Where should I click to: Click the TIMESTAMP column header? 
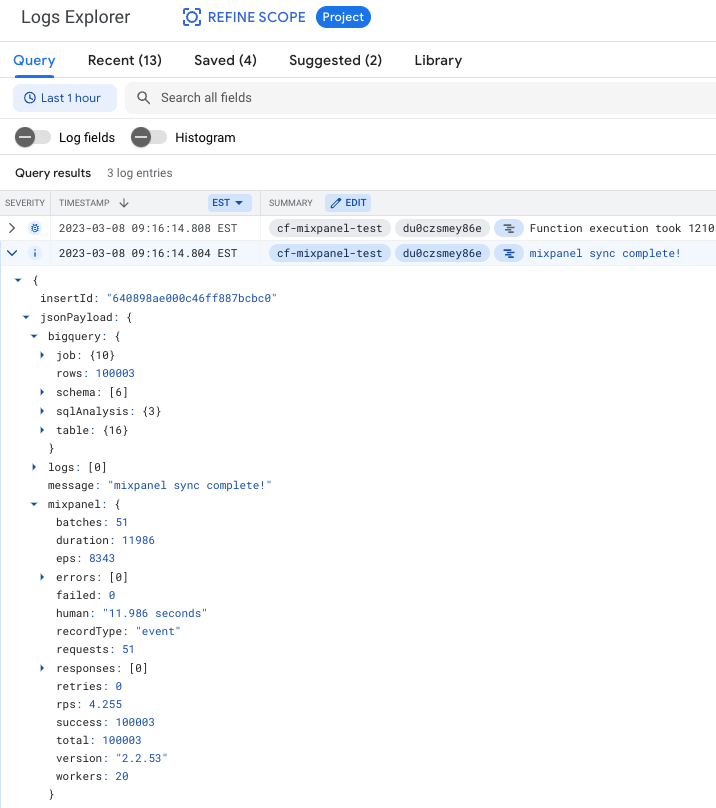84,203
